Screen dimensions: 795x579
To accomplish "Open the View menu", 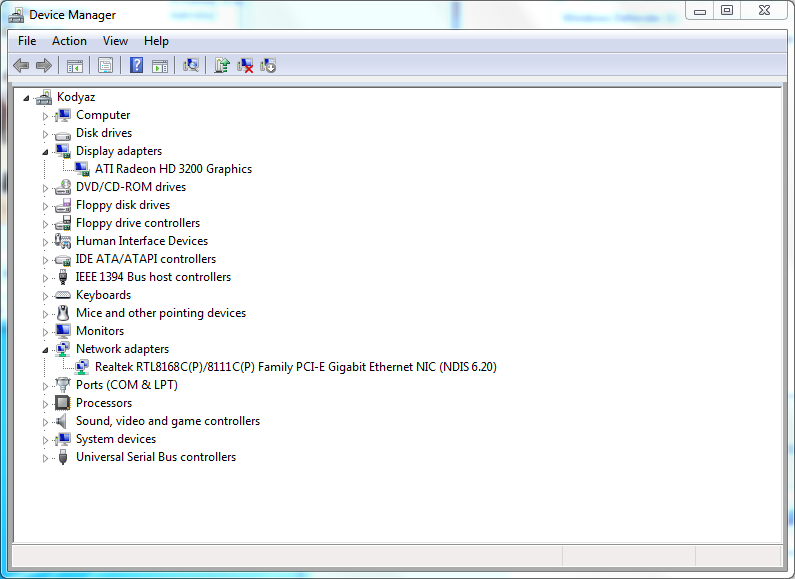I will pos(115,41).
